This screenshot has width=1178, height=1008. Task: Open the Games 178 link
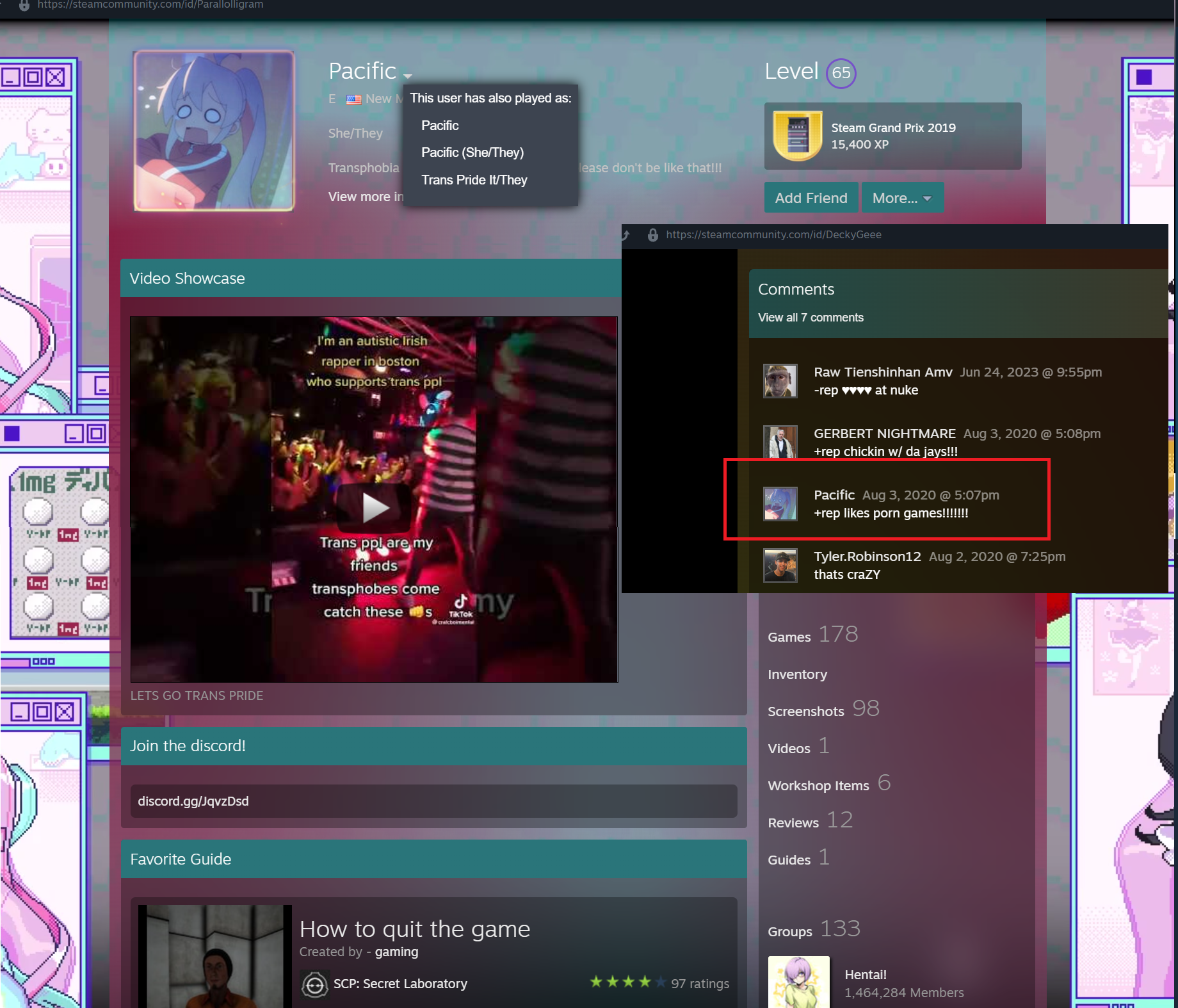pos(813,635)
